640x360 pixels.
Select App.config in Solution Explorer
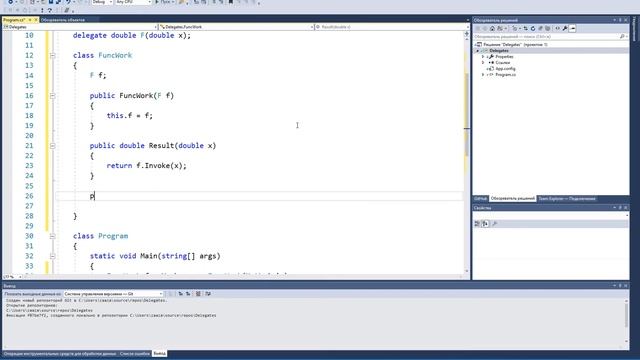(x=505, y=69)
